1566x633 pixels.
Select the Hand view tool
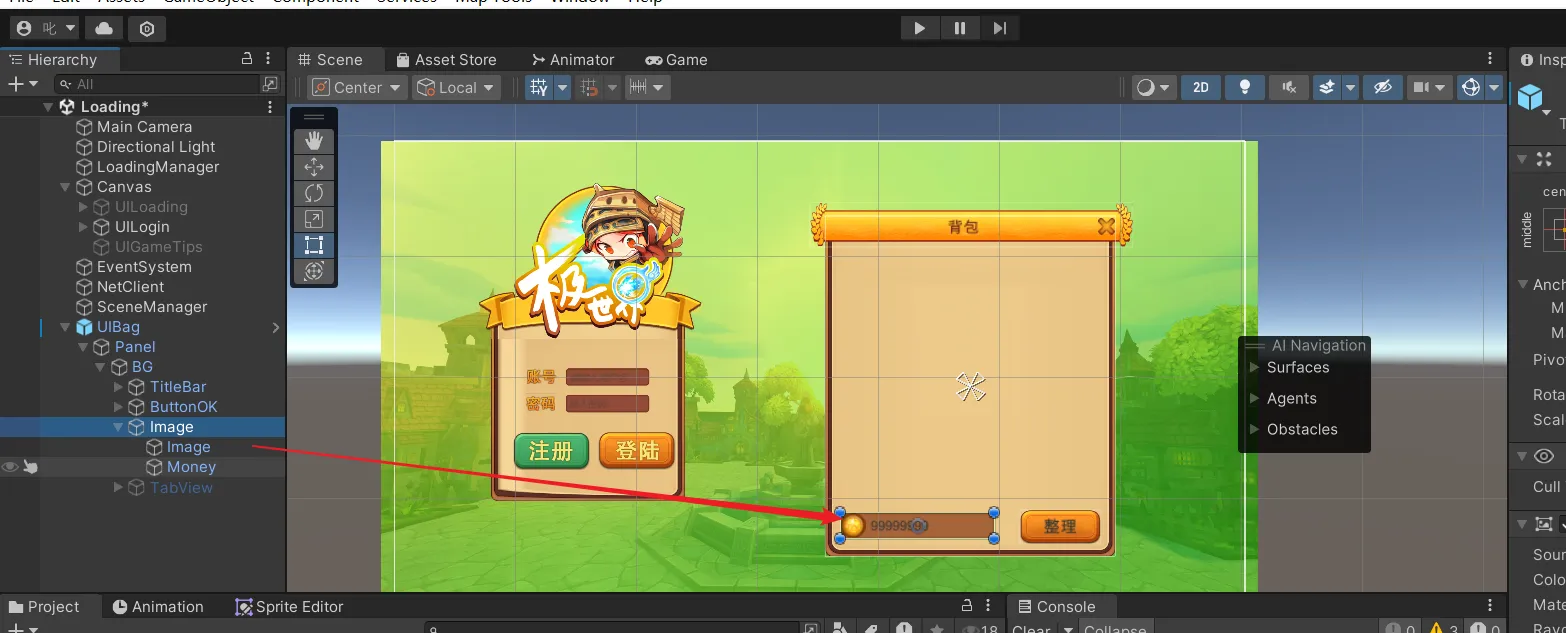coord(314,140)
